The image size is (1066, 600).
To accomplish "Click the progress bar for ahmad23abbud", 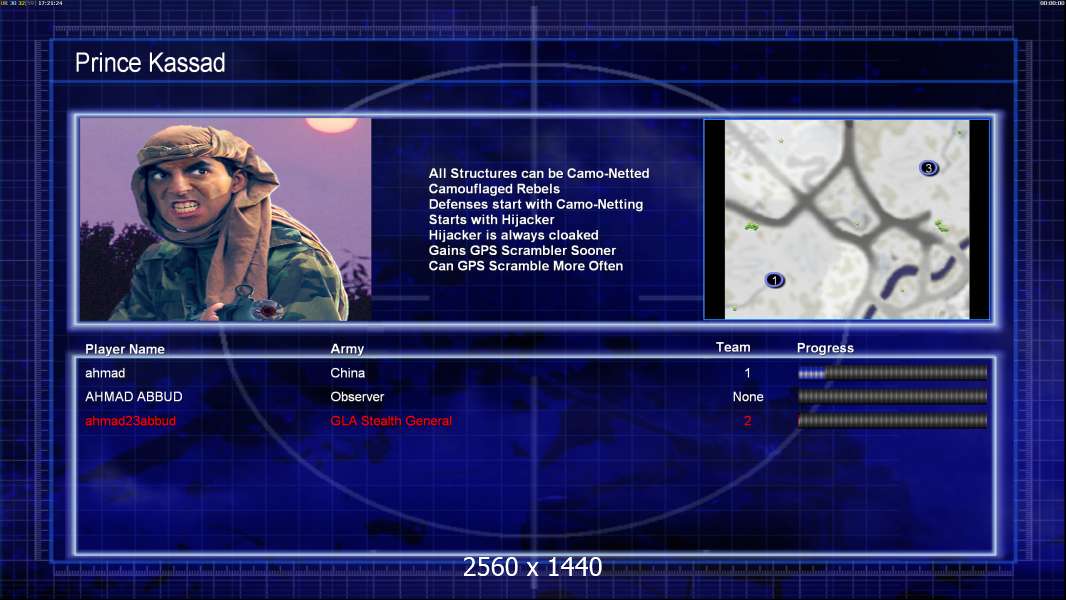I will (893, 421).
